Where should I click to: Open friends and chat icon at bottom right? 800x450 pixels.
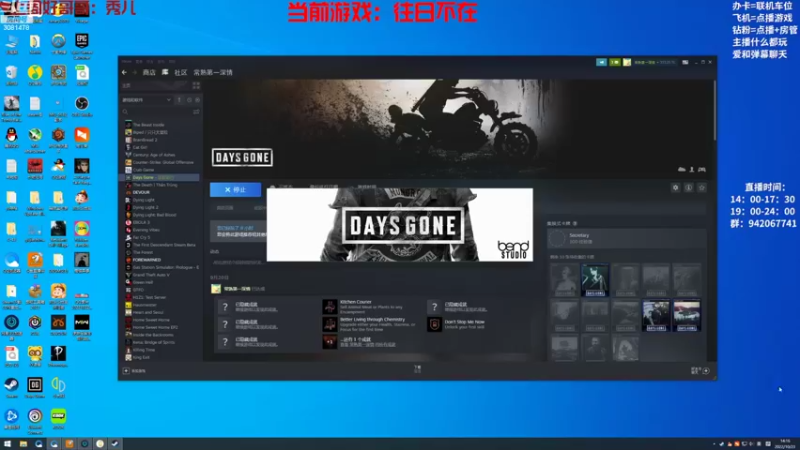pos(699,371)
